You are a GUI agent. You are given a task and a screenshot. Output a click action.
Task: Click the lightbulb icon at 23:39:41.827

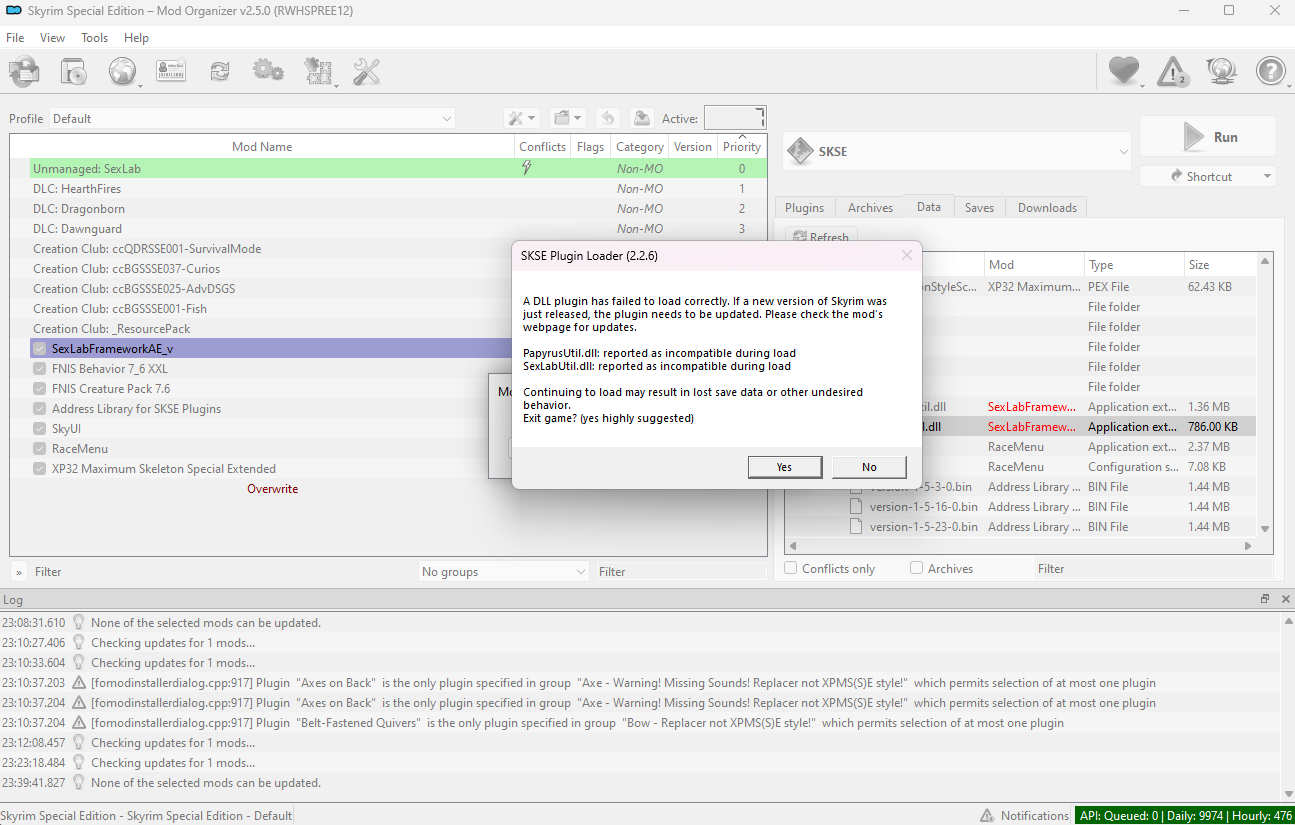tap(79, 782)
